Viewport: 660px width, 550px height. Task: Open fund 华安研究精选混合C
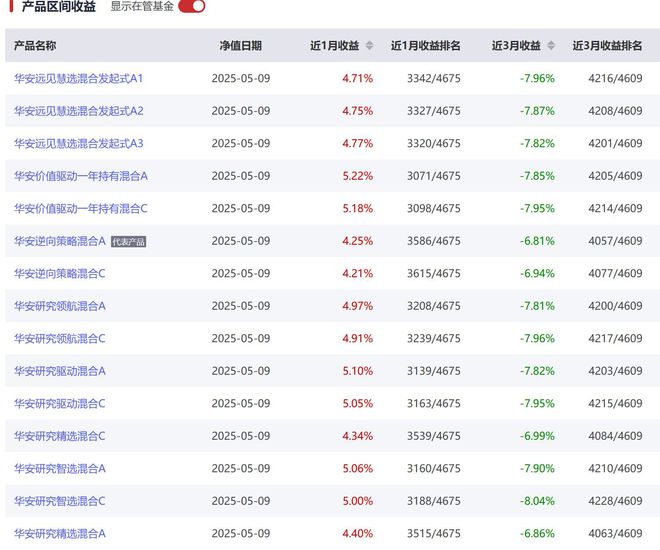coord(60,436)
